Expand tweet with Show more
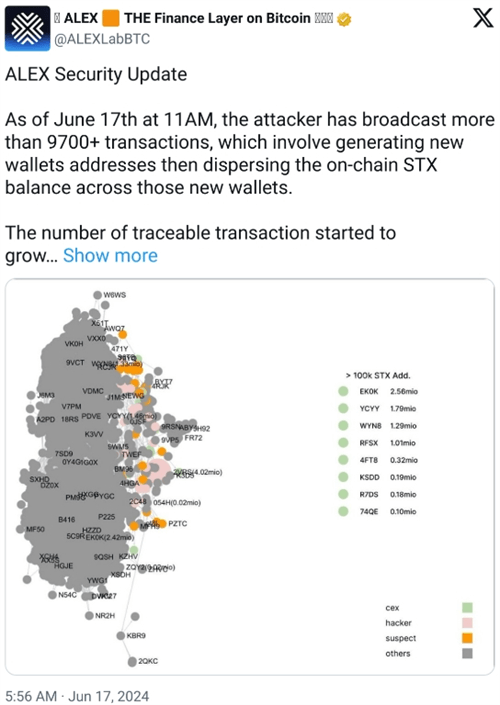 pos(110,255)
